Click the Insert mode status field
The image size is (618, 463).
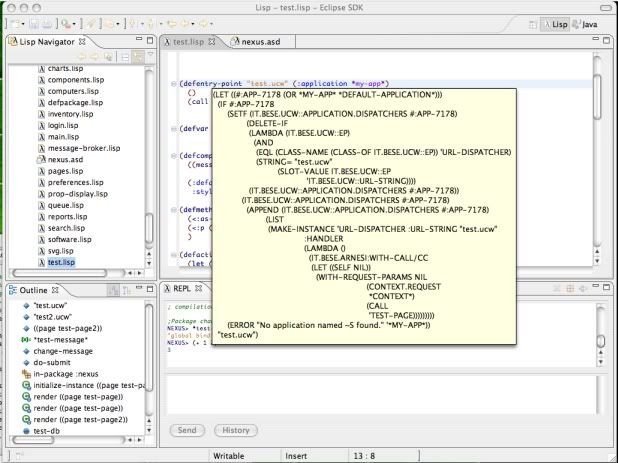pyautogui.click(x=296, y=456)
